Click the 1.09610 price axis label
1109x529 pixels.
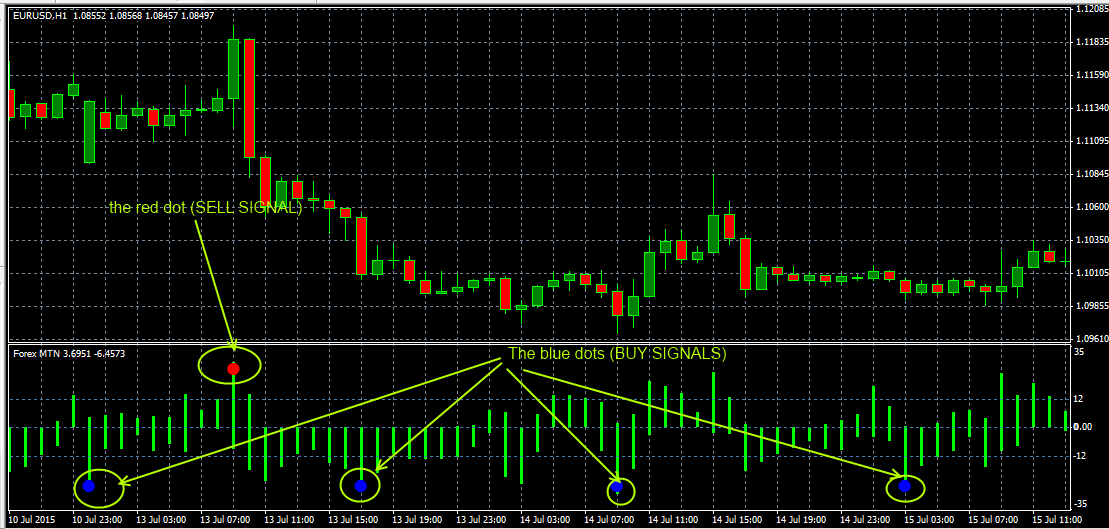(x=1090, y=338)
